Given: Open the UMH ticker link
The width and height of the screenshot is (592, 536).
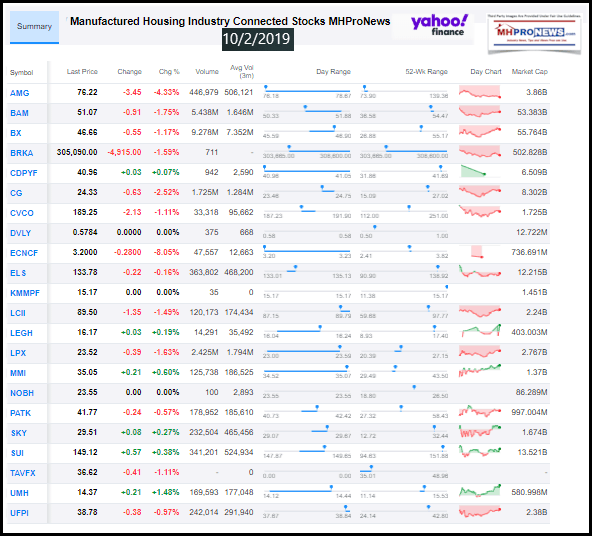Looking at the screenshot, I should click(19, 493).
